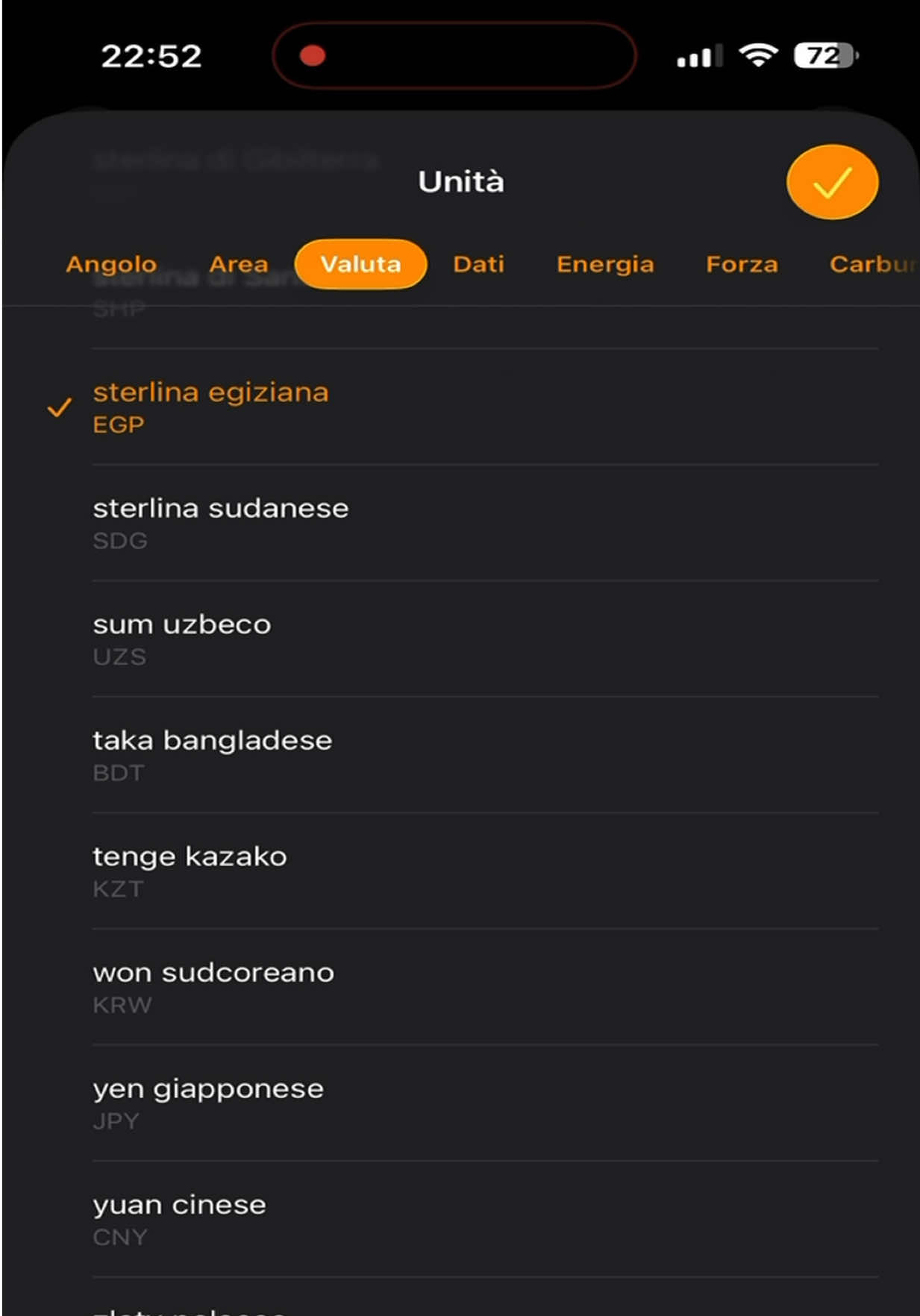Tap the Wi-Fi status icon
Screen dimensions: 920x1316
758,55
